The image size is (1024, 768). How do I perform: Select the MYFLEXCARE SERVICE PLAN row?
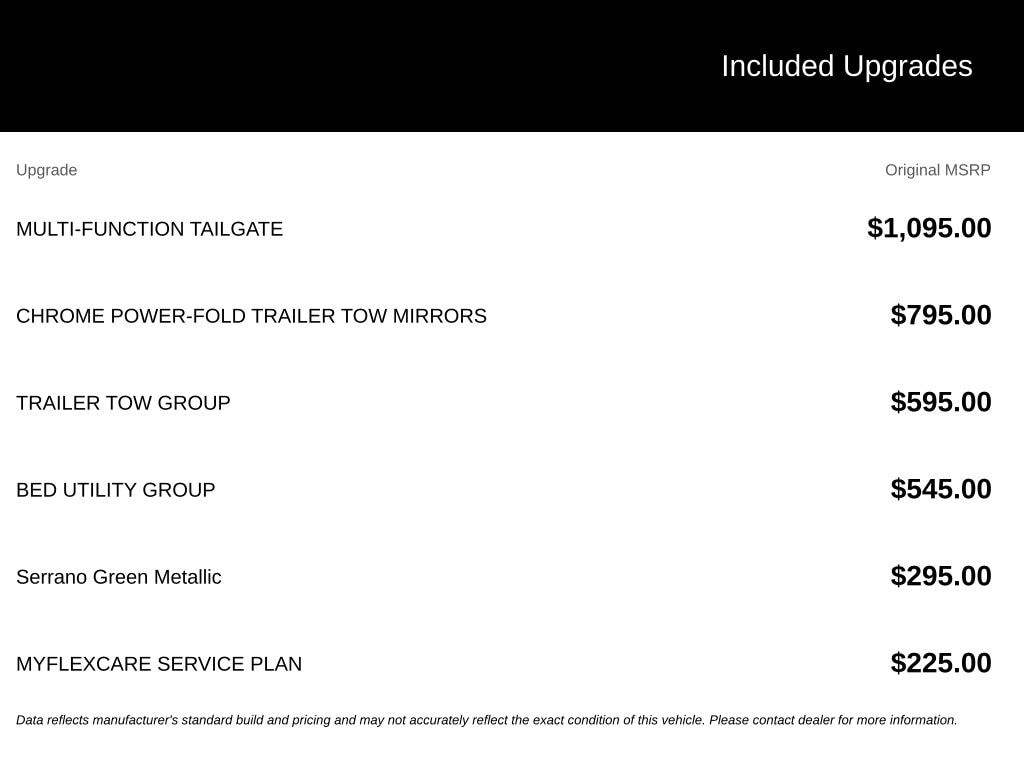click(x=504, y=664)
